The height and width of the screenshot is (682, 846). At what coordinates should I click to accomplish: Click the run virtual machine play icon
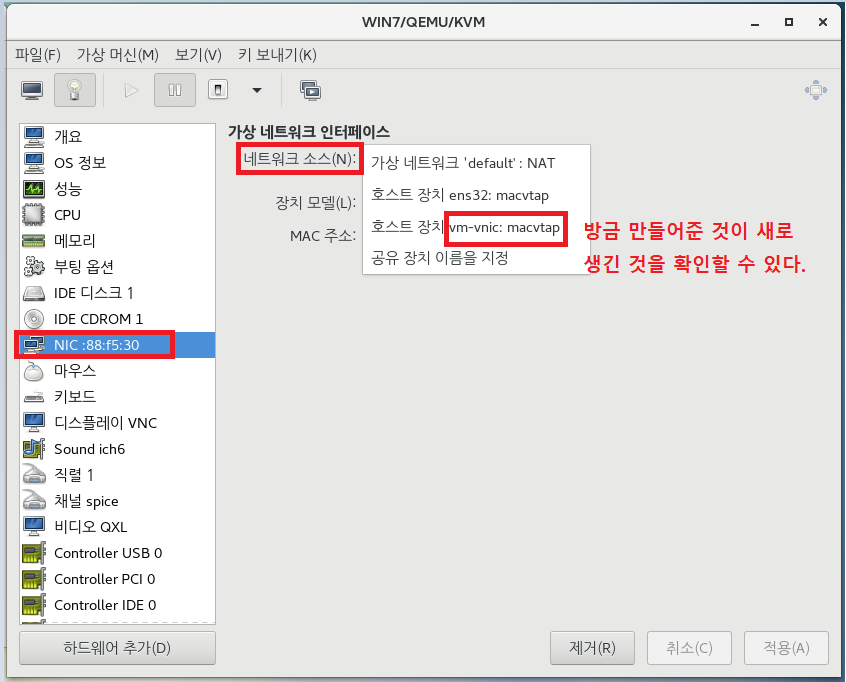click(131, 91)
